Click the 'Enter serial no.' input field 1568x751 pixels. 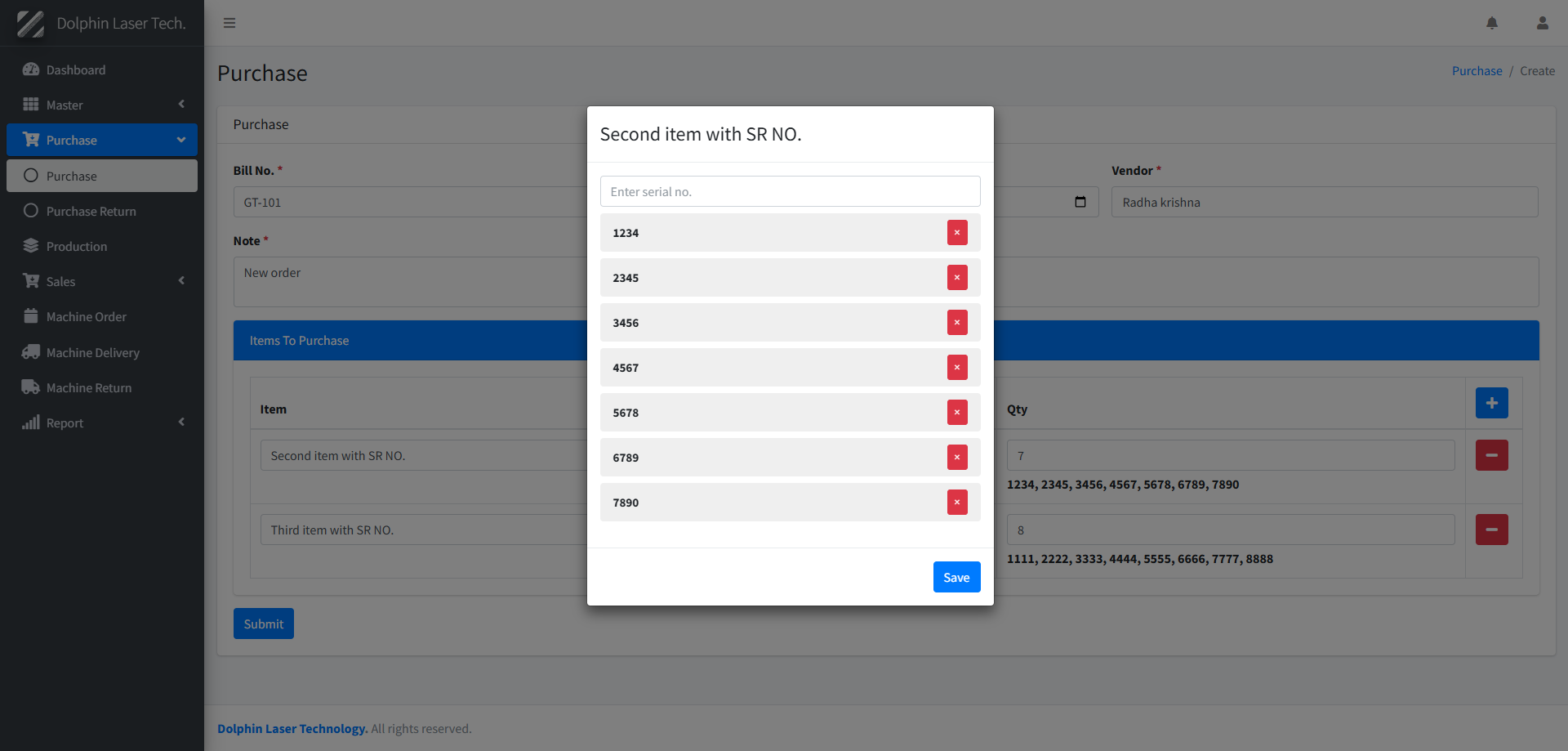(789, 190)
